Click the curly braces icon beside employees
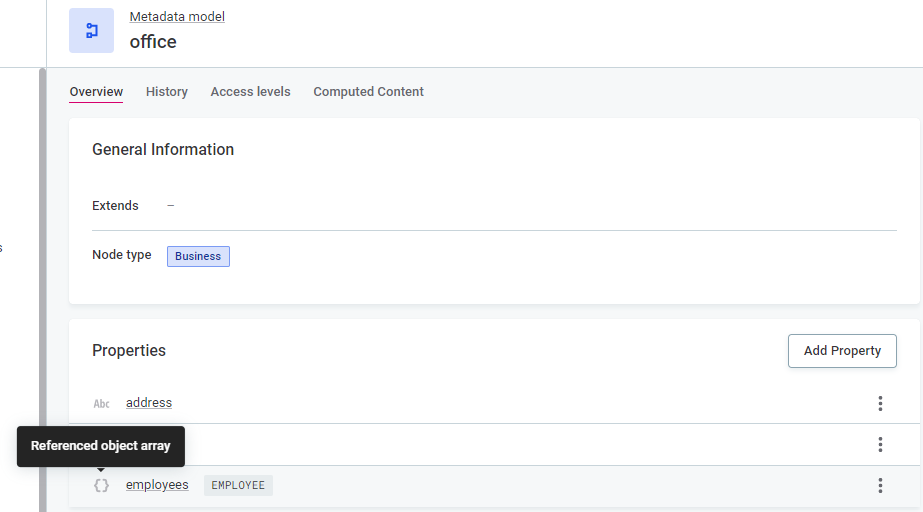The height and width of the screenshot is (512, 923). [x=101, y=485]
